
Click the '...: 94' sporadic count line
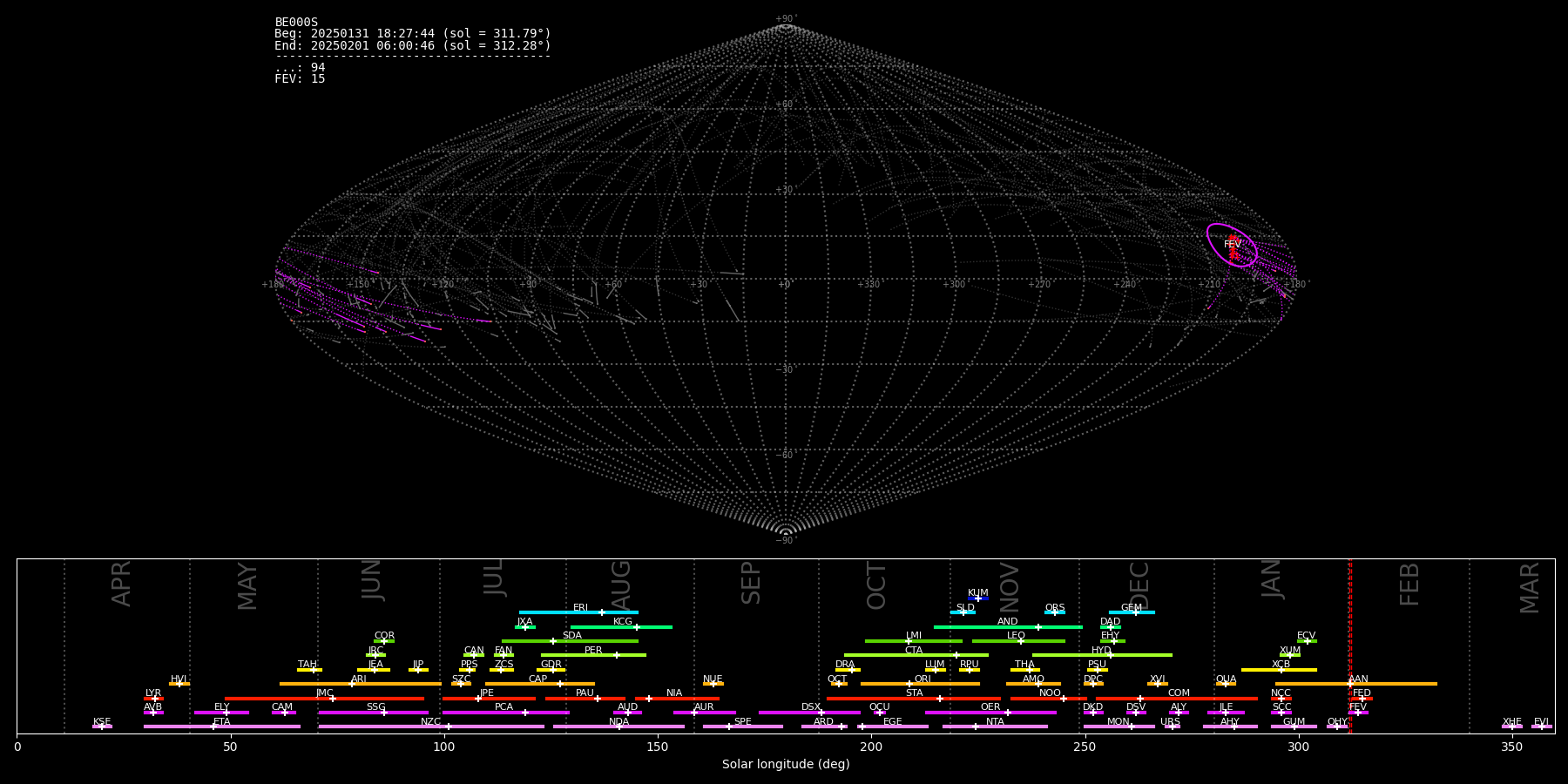pyautogui.click(x=300, y=68)
